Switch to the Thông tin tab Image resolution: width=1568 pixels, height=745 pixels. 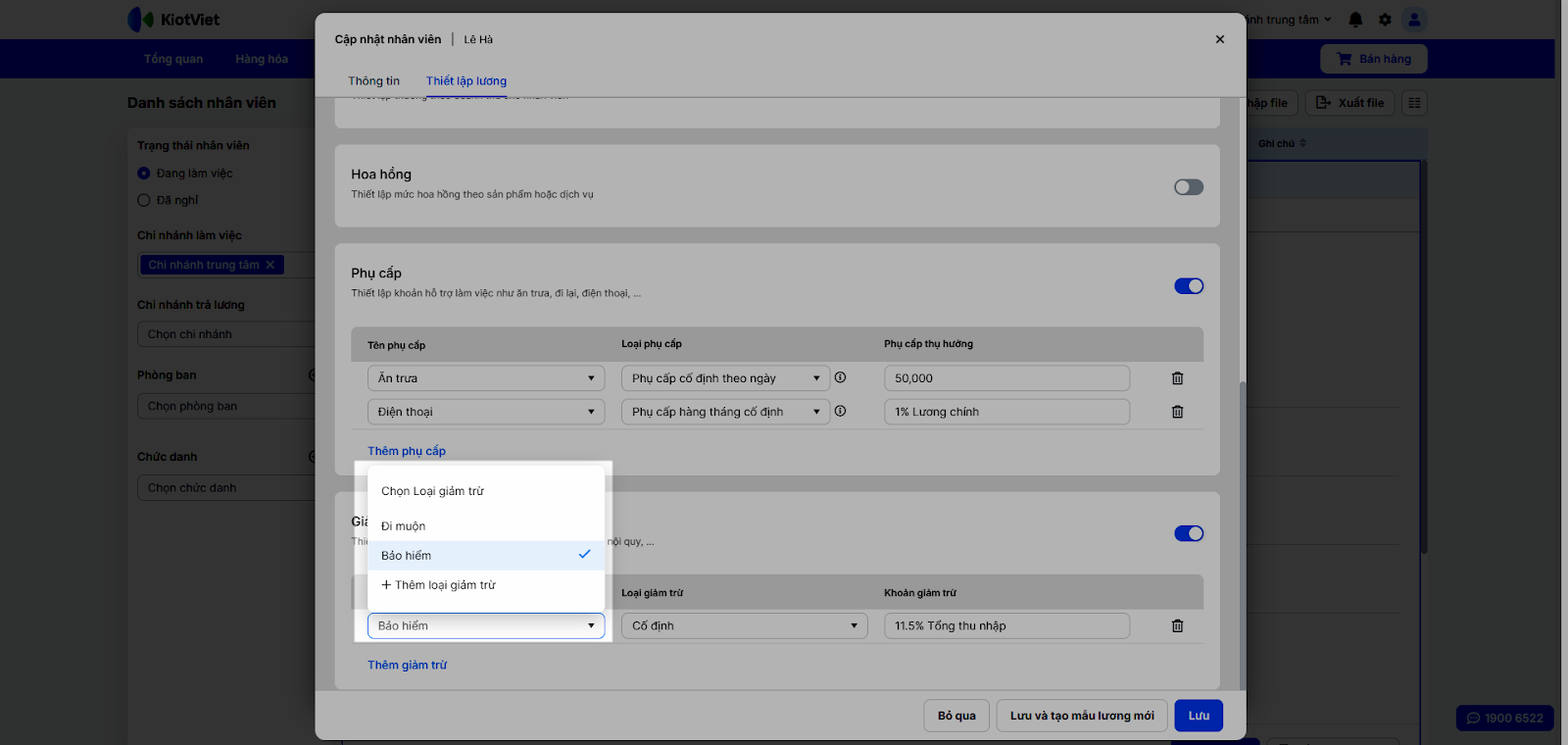373,81
